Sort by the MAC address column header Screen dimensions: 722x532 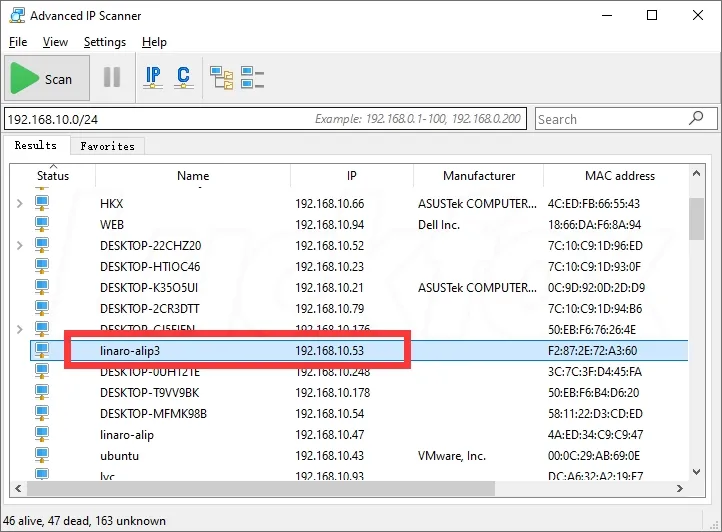click(x=620, y=175)
